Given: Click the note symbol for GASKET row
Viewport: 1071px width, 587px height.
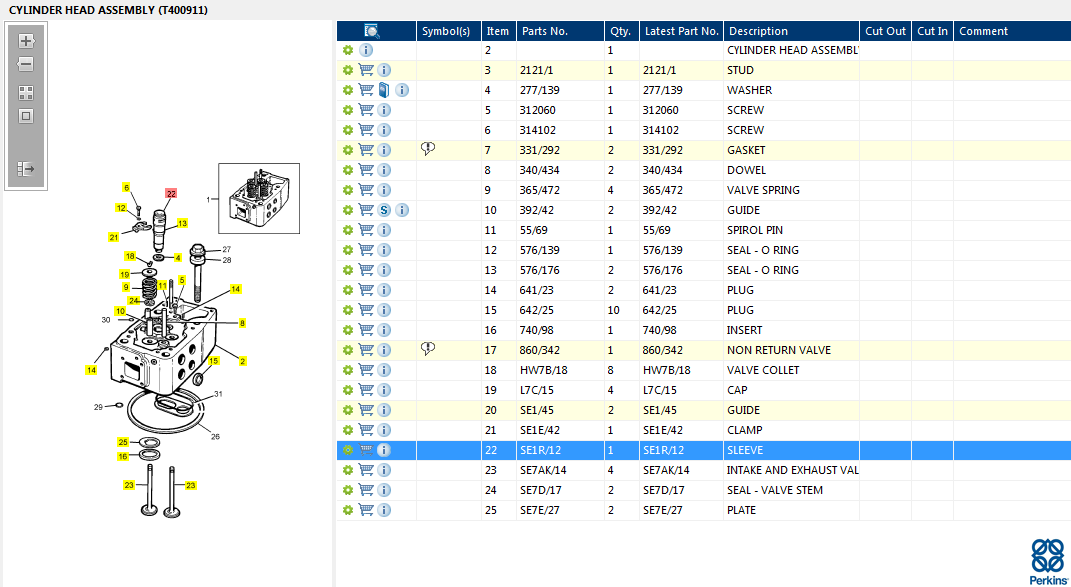Looking at the screenshot, I should pos(428,149).
